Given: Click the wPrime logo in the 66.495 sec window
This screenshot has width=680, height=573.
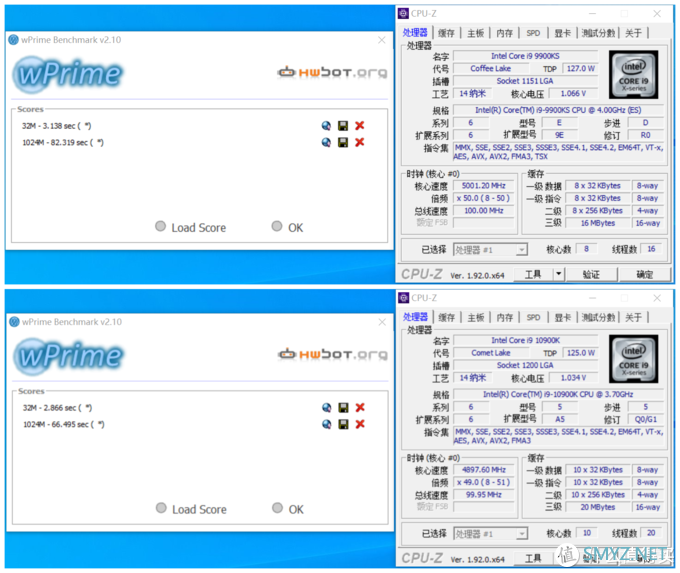Looking at the screenshot, I should (x=69, y=356).
